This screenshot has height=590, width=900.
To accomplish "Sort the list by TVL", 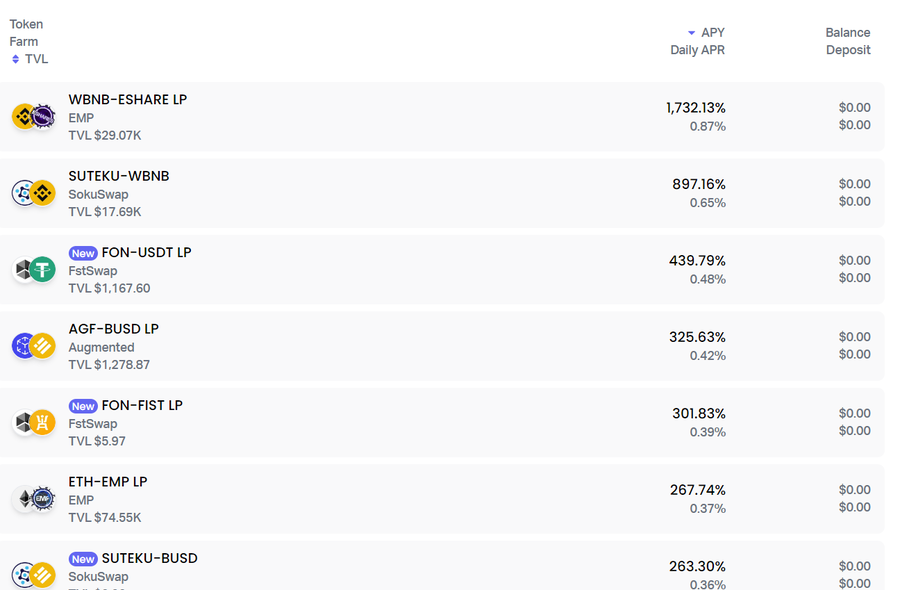I will (x=36, y=59).
